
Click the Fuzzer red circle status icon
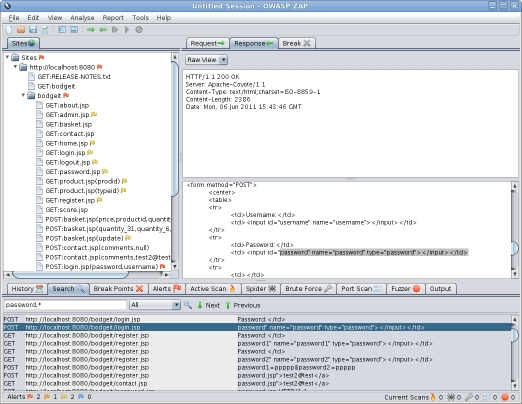coord(505,397)
